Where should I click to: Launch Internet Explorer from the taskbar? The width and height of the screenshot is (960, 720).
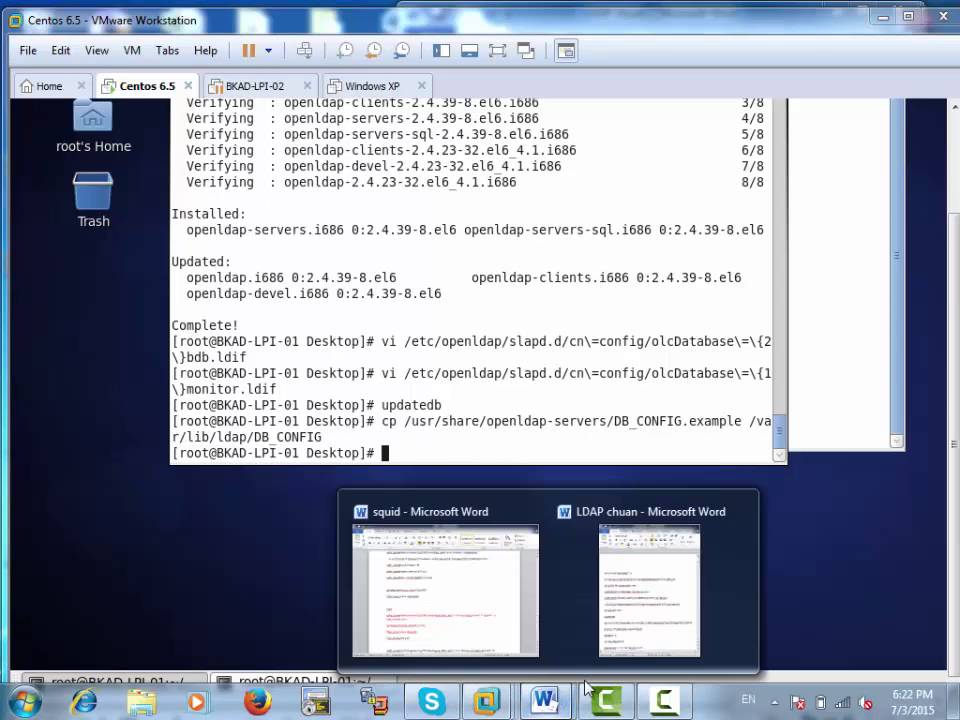(x=84, y=702)
